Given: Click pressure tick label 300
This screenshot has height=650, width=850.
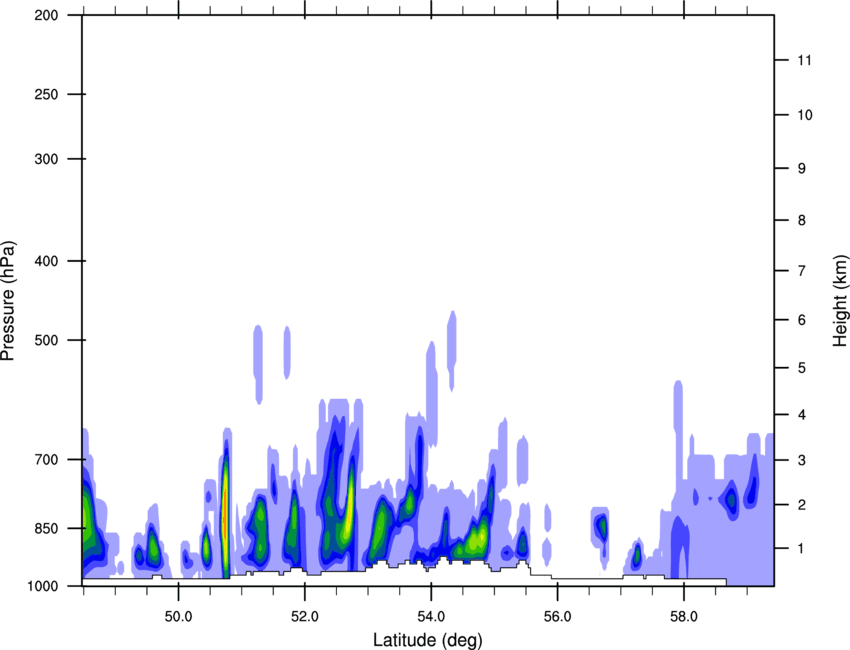Looking at the screenshot, I should point(46,159).
